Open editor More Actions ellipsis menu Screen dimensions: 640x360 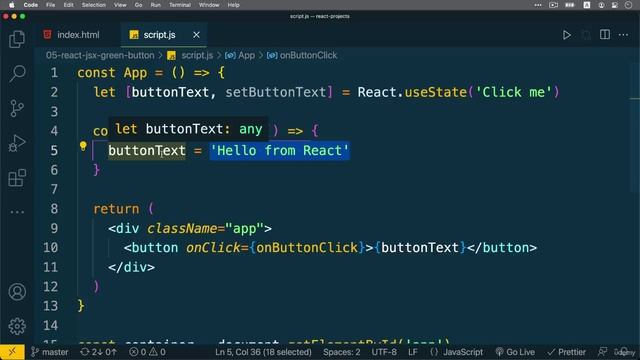pyautogui.click(x=623, y=35)
